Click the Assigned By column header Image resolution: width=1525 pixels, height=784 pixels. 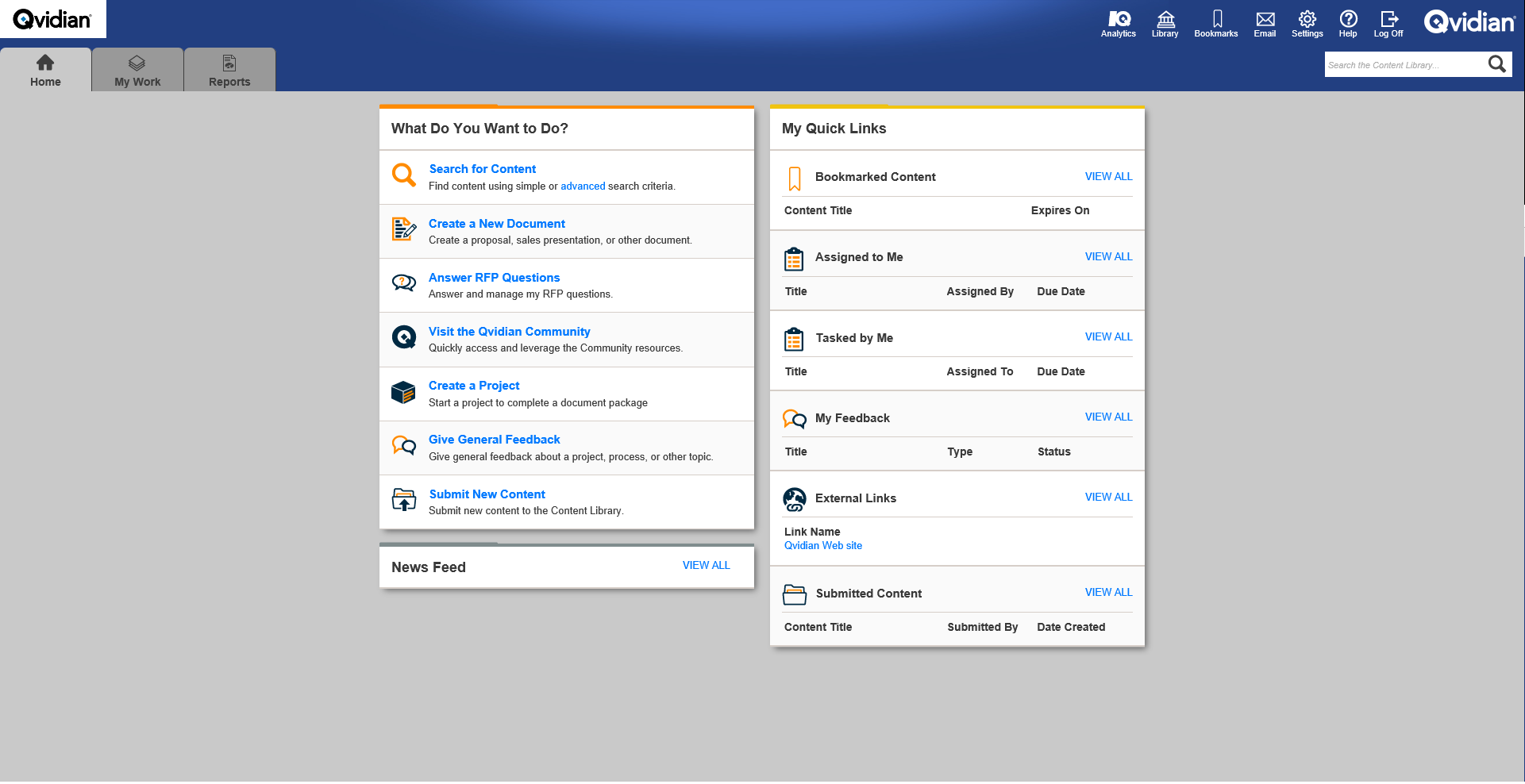click(x=980, y=292)
